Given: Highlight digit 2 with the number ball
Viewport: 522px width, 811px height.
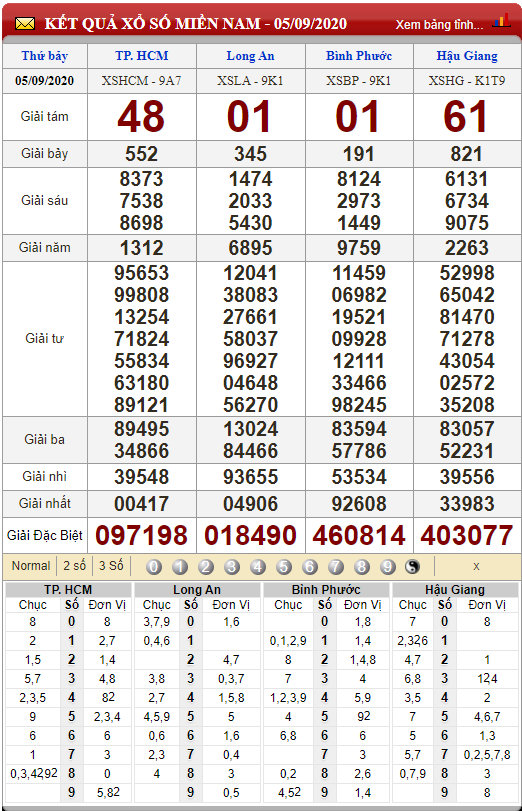Looking at the screenshot, I should (x=206, y=567).
